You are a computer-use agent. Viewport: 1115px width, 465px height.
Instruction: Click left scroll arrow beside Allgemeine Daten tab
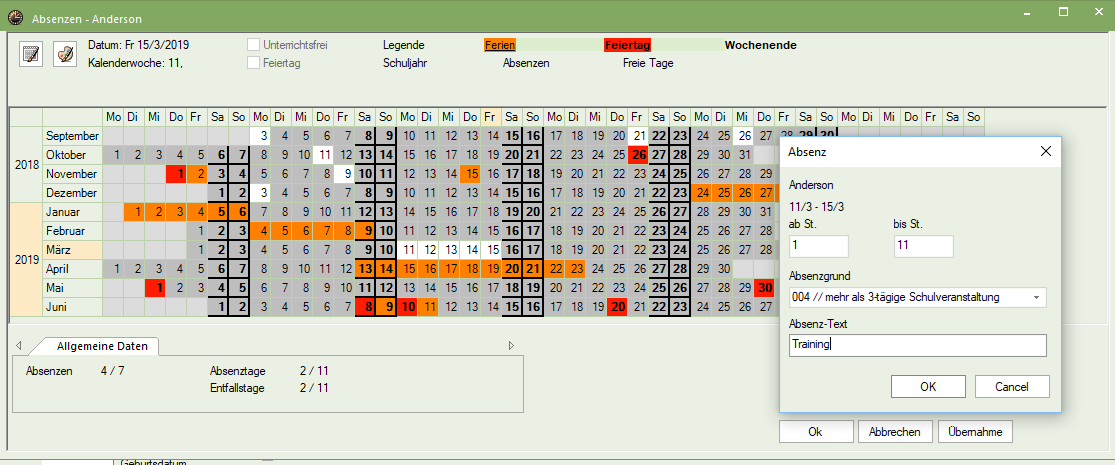tap(18, 346)
